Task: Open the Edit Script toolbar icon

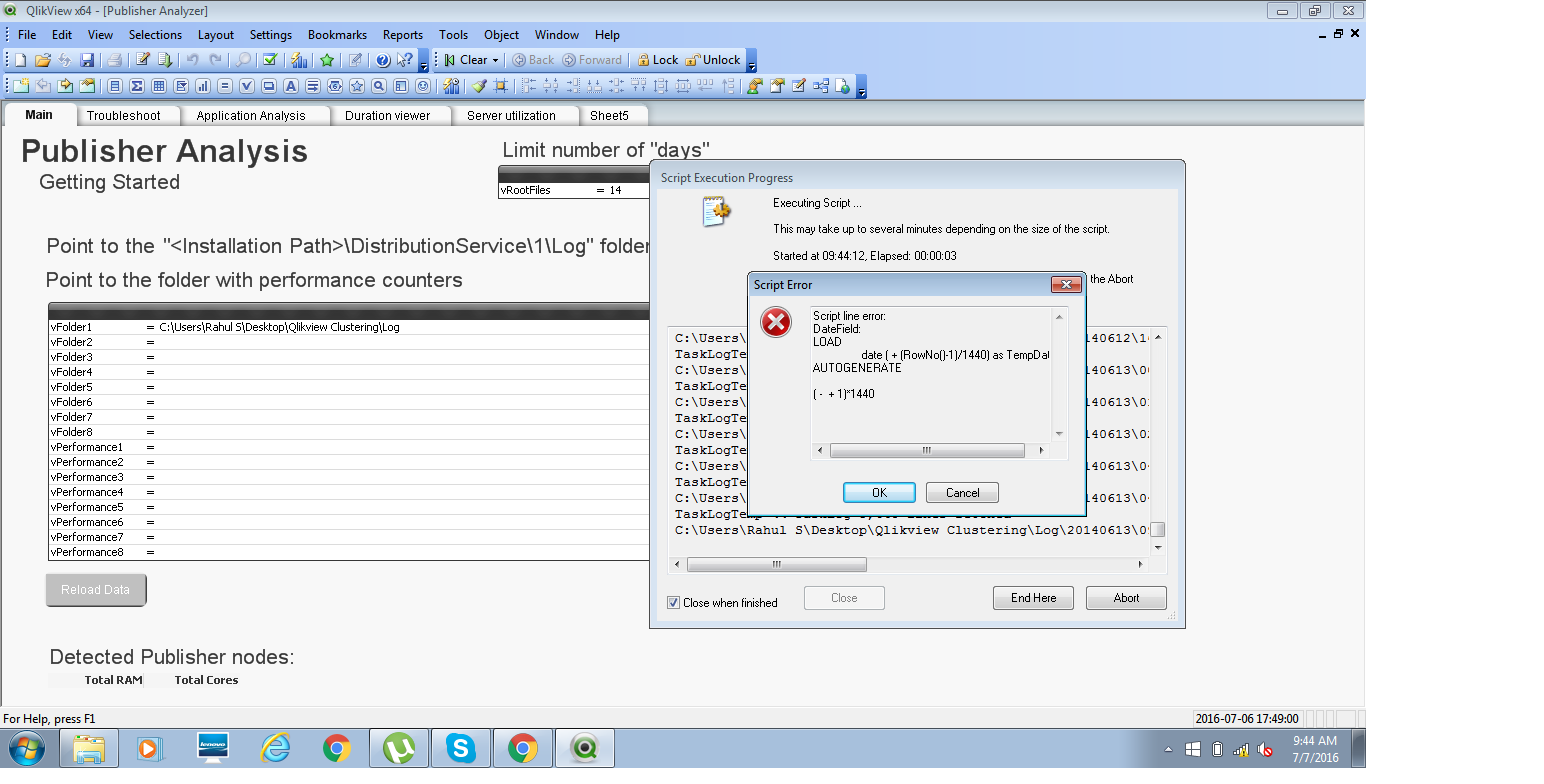Action: click(143, 60)
